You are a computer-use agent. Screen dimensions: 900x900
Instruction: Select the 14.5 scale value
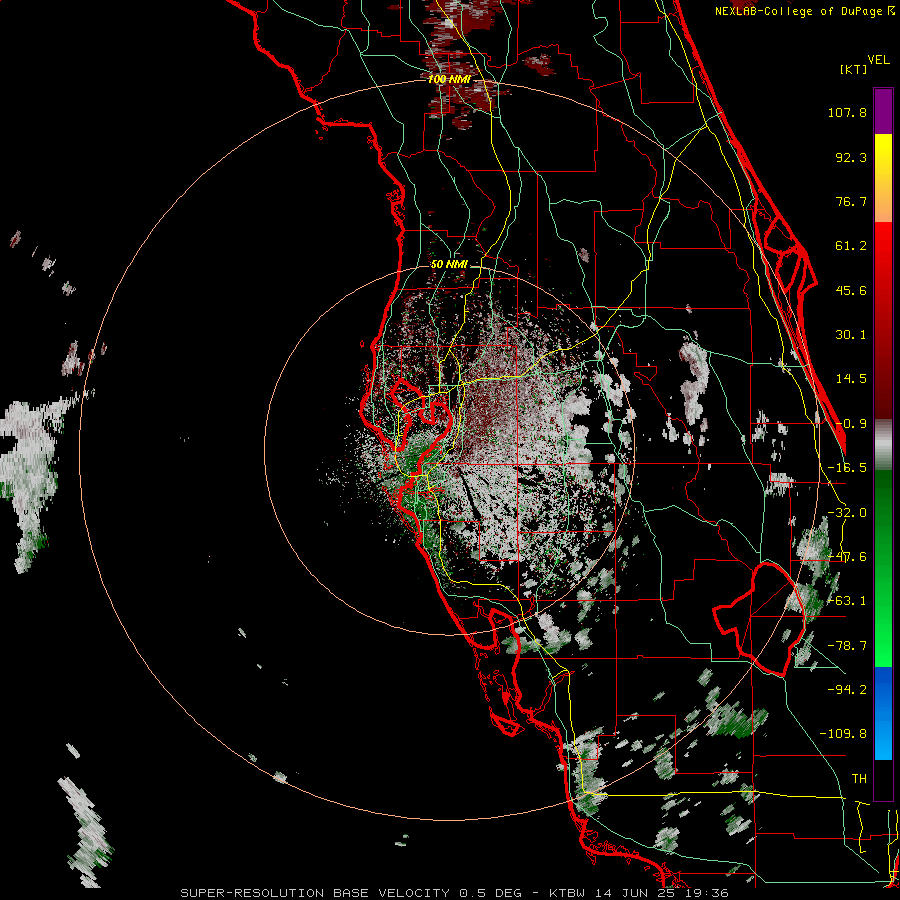pos(851,379)
